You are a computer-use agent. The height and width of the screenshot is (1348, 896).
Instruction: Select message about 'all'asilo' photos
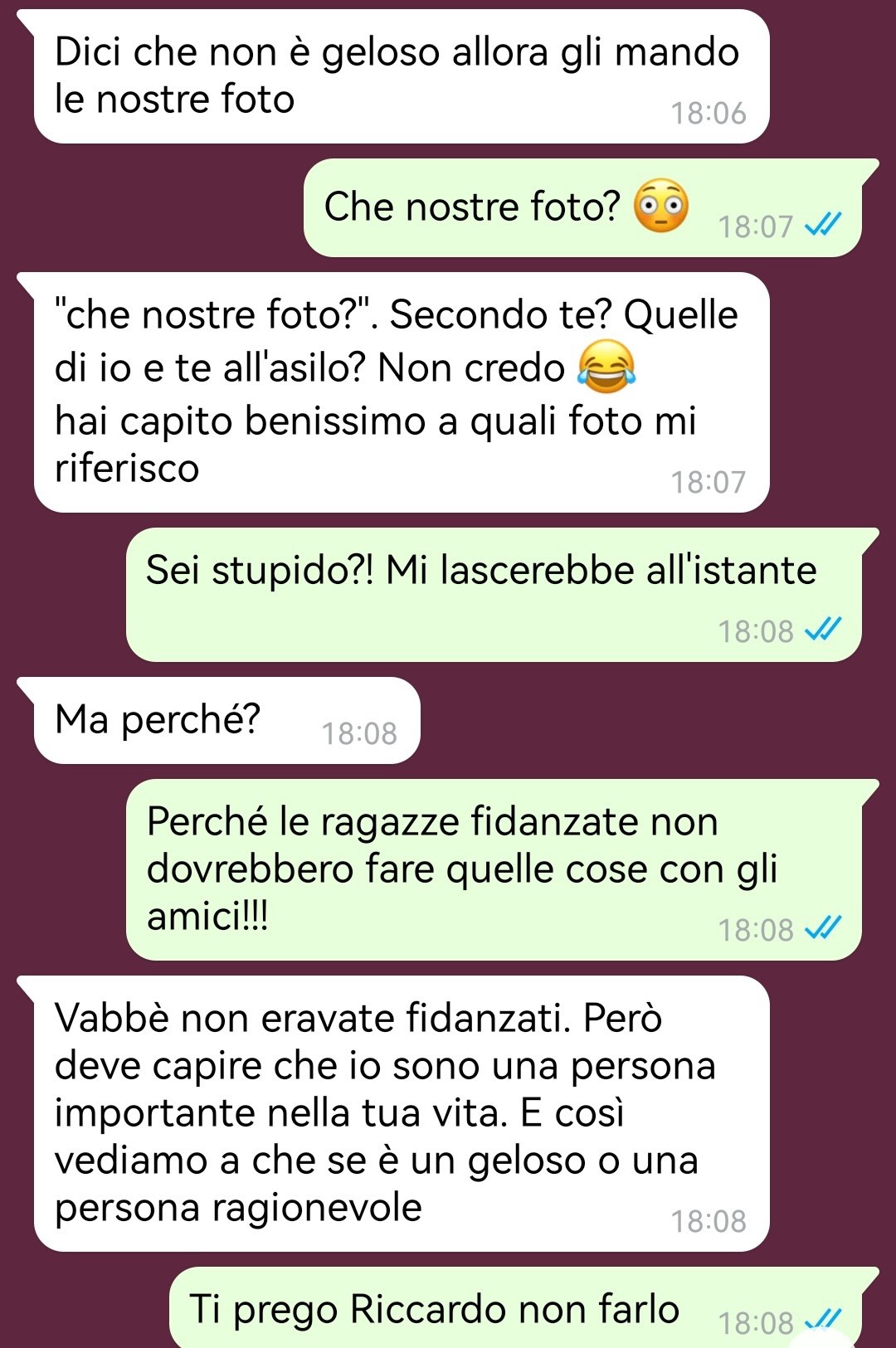[x=401, y=392]
